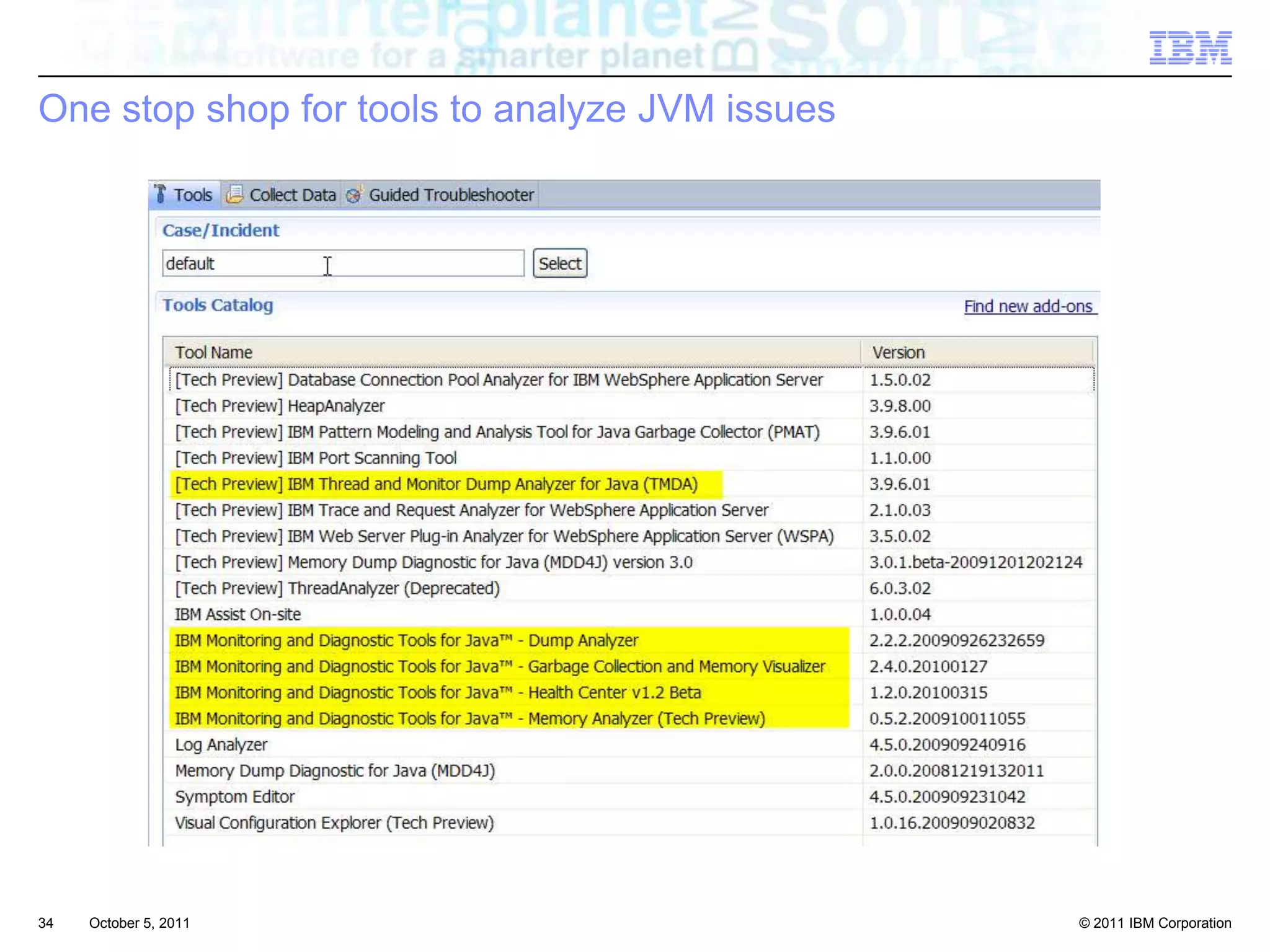The height and width of the screenshot is (952, 1270).
Task: Switch to the Tools tab
Action: pyautogui.click(x=184, y=195)
